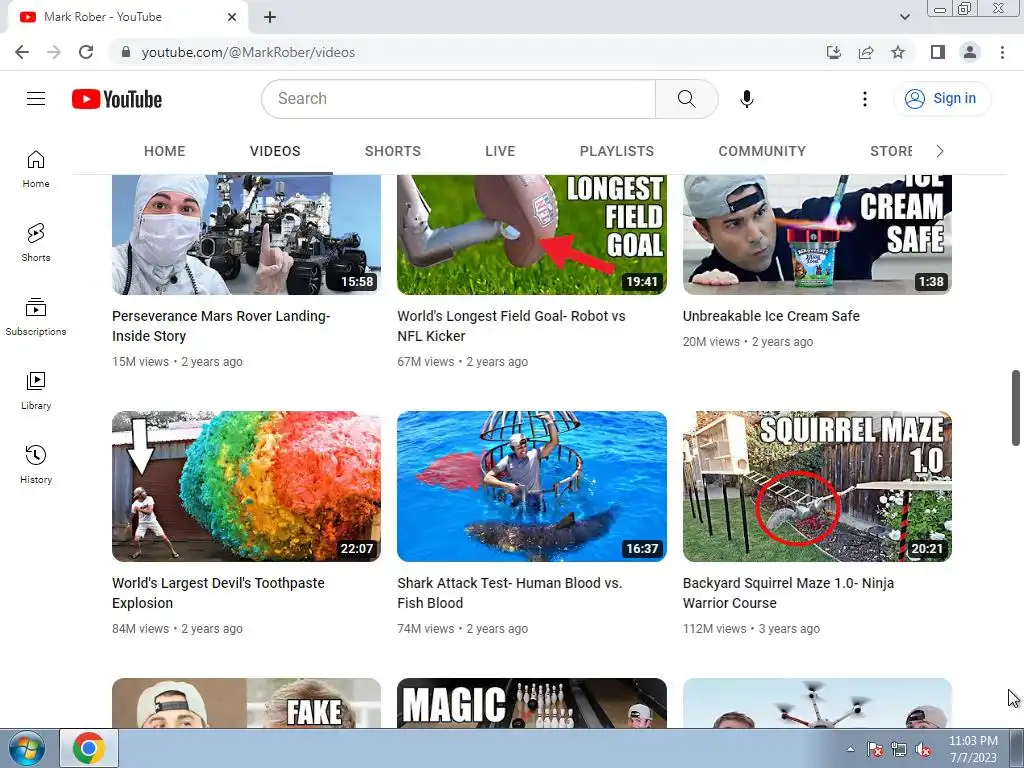Open the COMMUNITY channel tab
Image resolution: width=1024 pixels, height=768 pixels.
(762, 151)
